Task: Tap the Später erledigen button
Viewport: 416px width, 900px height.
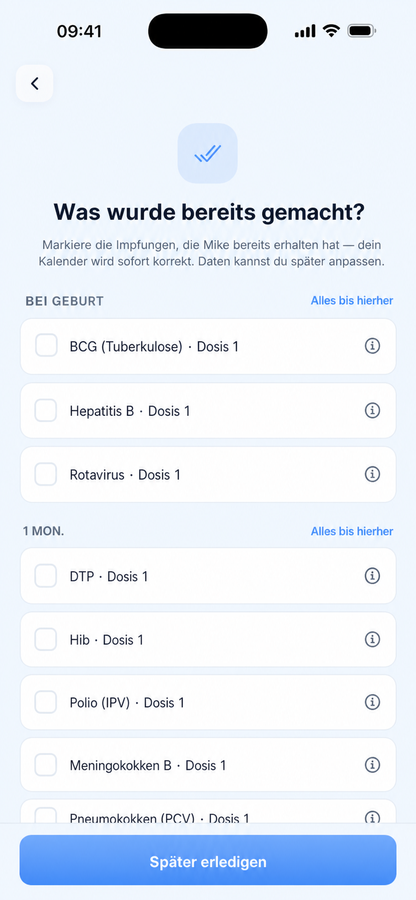Action: coord(208,860)
